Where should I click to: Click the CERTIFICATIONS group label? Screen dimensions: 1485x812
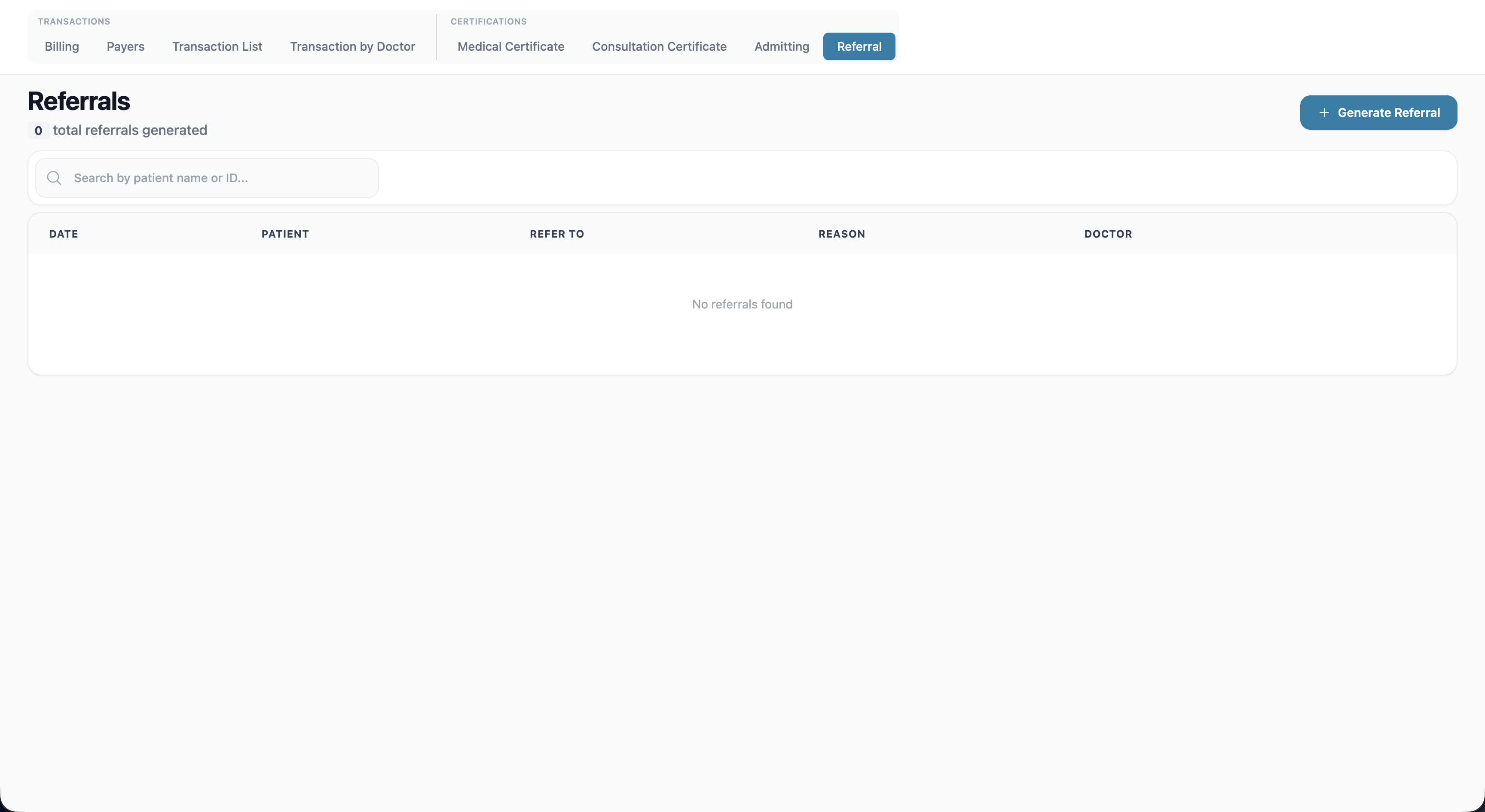coord(488,21)
